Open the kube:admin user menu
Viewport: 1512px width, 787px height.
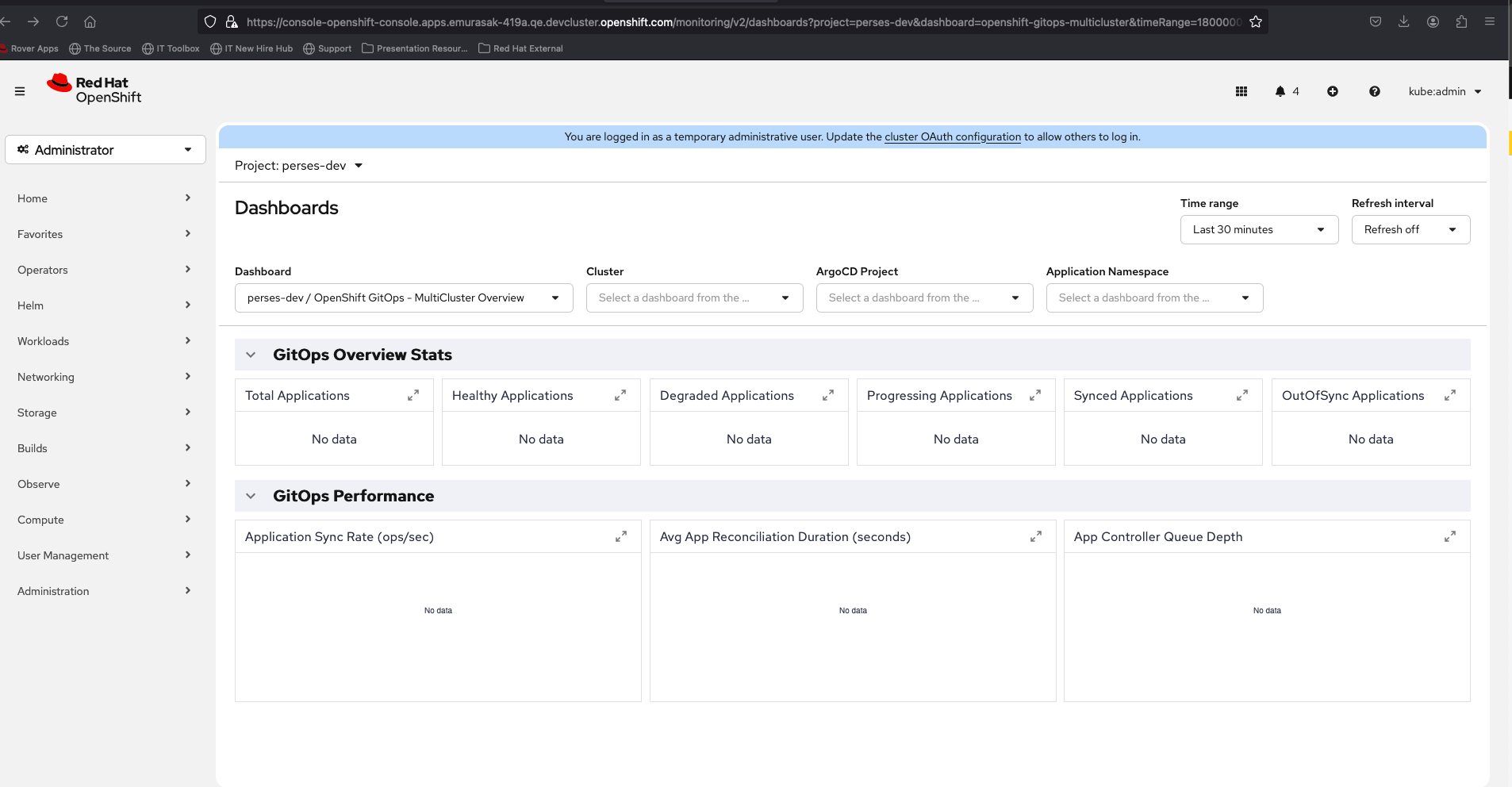point(1445,91)
